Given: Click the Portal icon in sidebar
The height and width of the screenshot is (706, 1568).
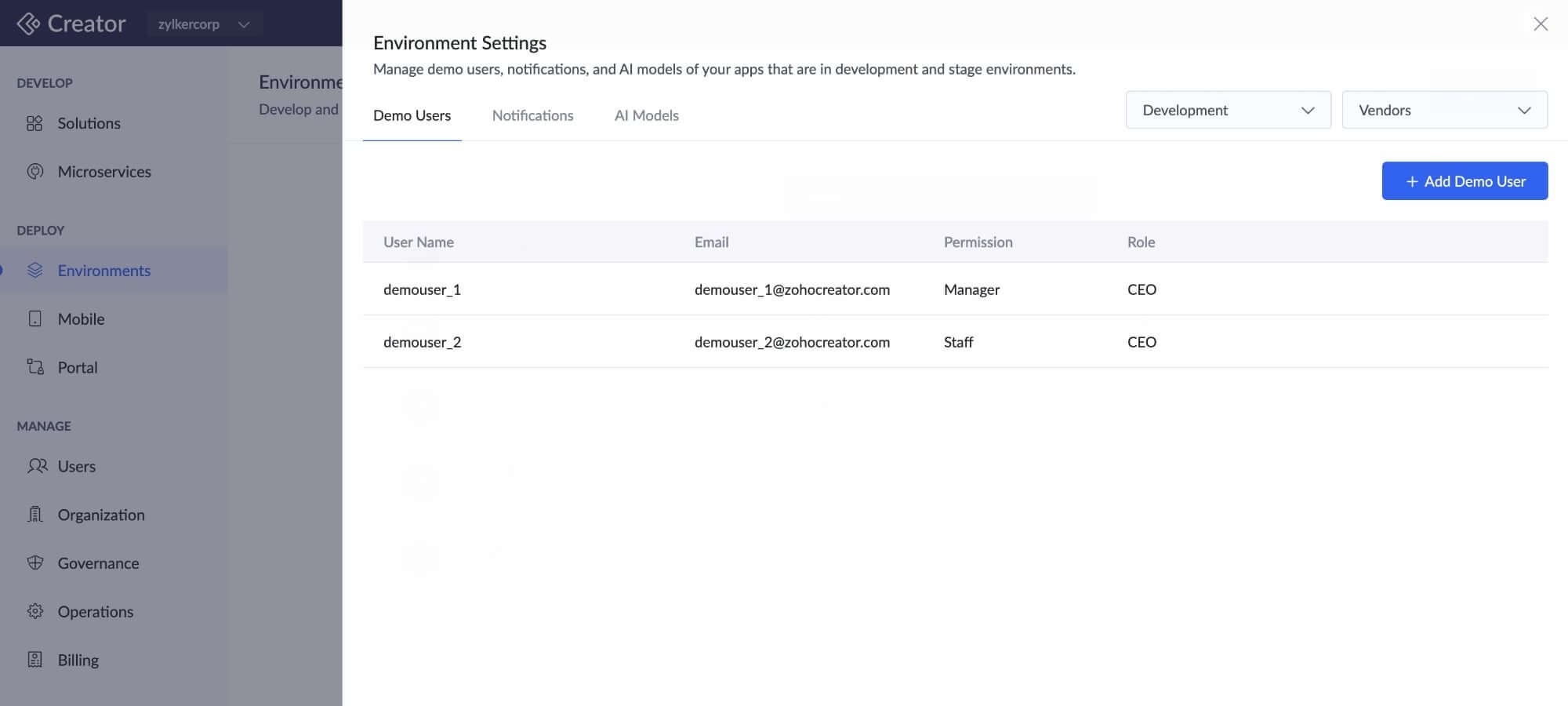Looking at the screenshot, I should [34, 367].
